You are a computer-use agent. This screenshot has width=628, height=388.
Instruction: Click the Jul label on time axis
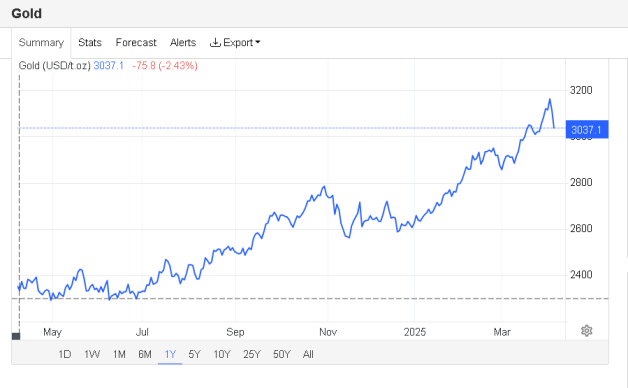pyautogui.click(x=142, y=332)
